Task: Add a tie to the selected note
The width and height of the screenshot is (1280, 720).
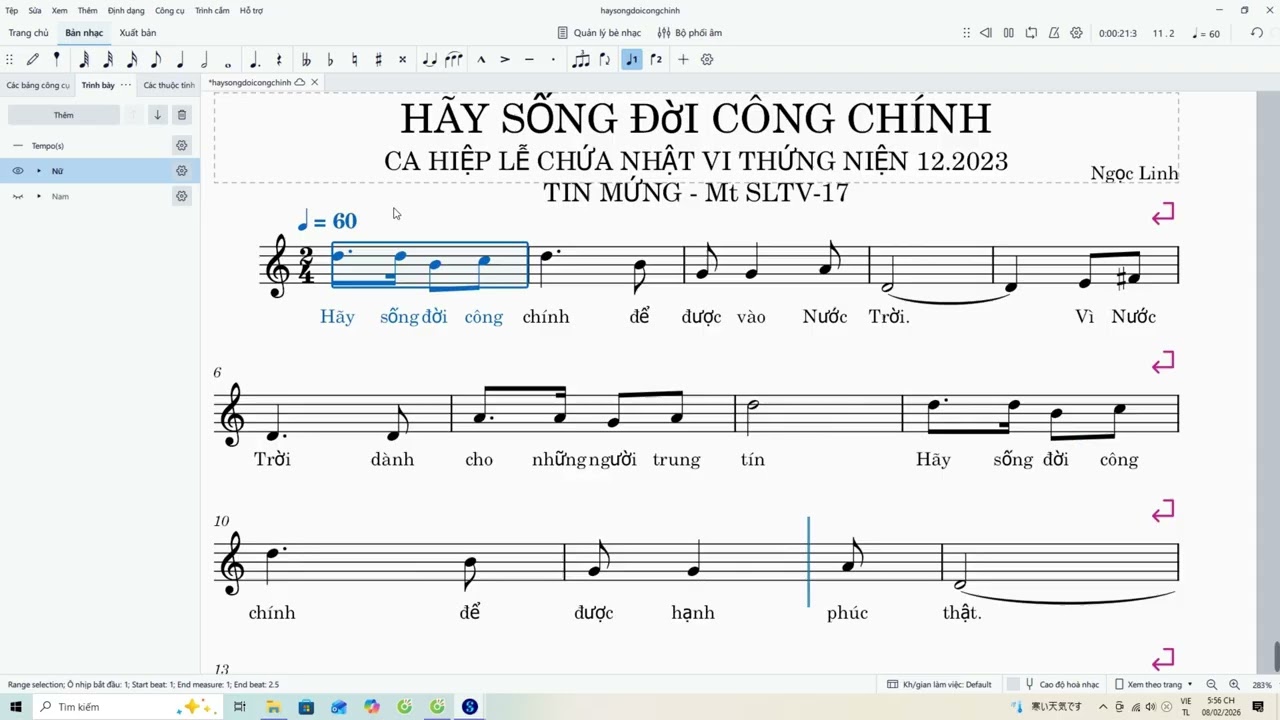Action: tap(429, 60)
